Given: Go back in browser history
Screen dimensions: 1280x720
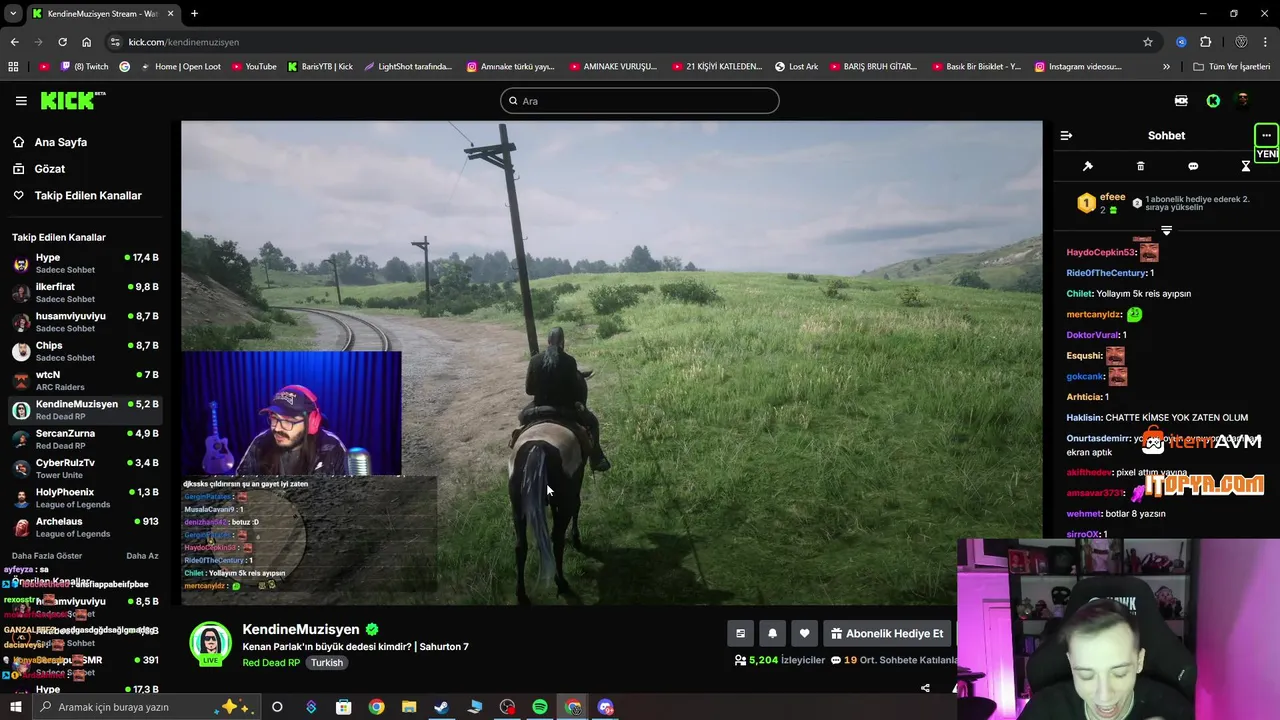Looking at the screenshot, I should coord(14,42).
